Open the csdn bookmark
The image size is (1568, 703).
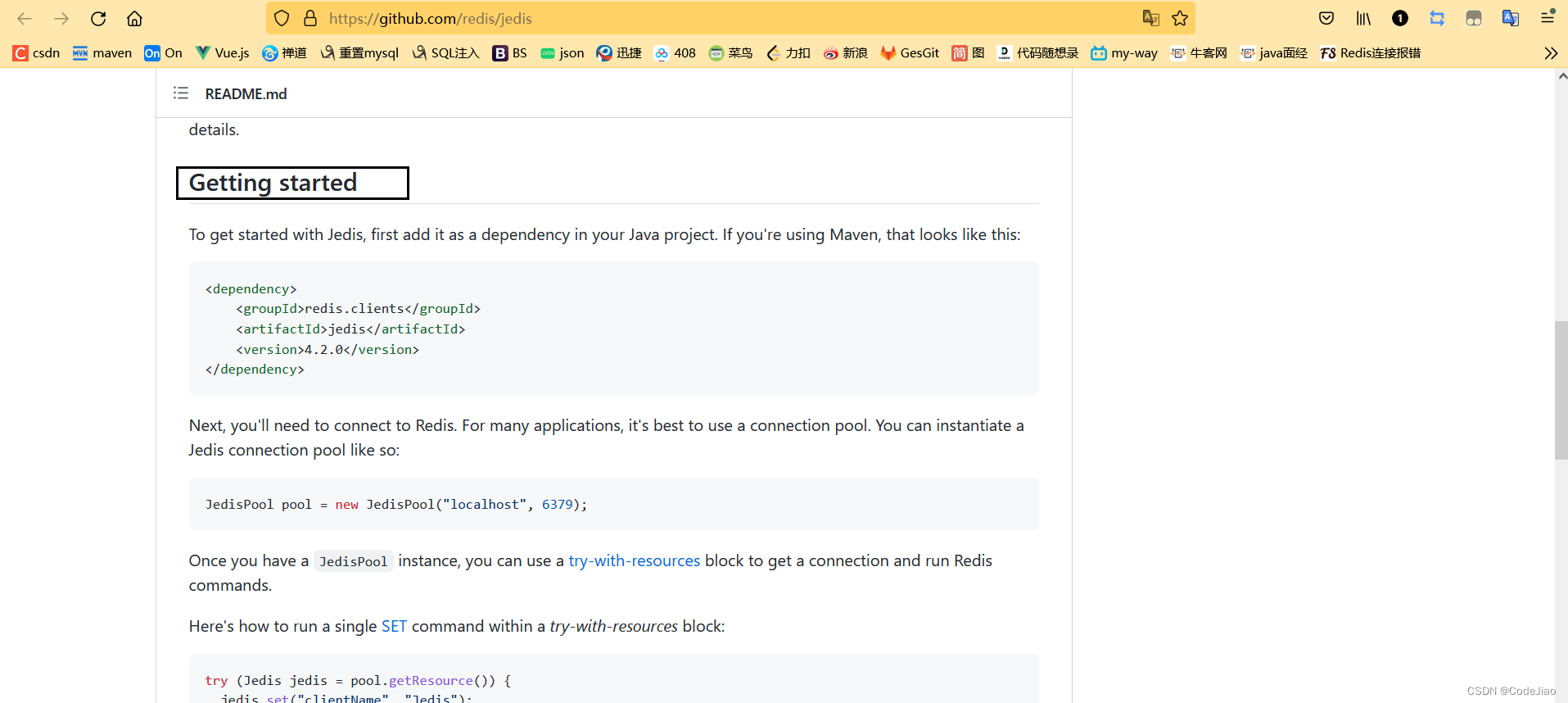click(x=37, y=53)
